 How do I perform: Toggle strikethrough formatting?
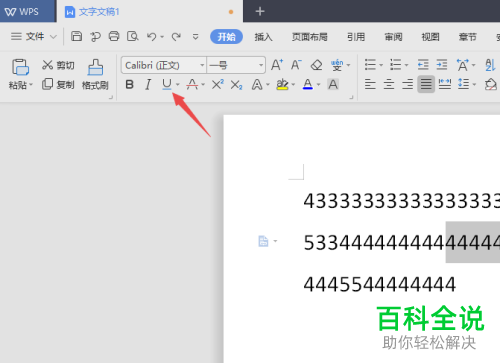click(192, 85)
